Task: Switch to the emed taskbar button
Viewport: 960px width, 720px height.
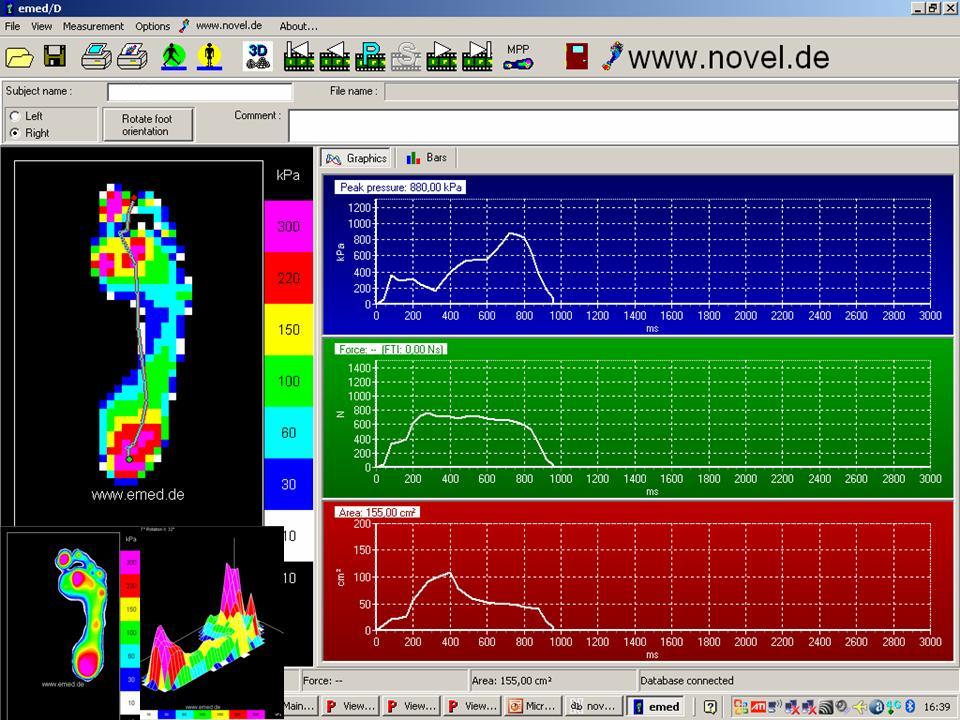Action: (656, 707)
